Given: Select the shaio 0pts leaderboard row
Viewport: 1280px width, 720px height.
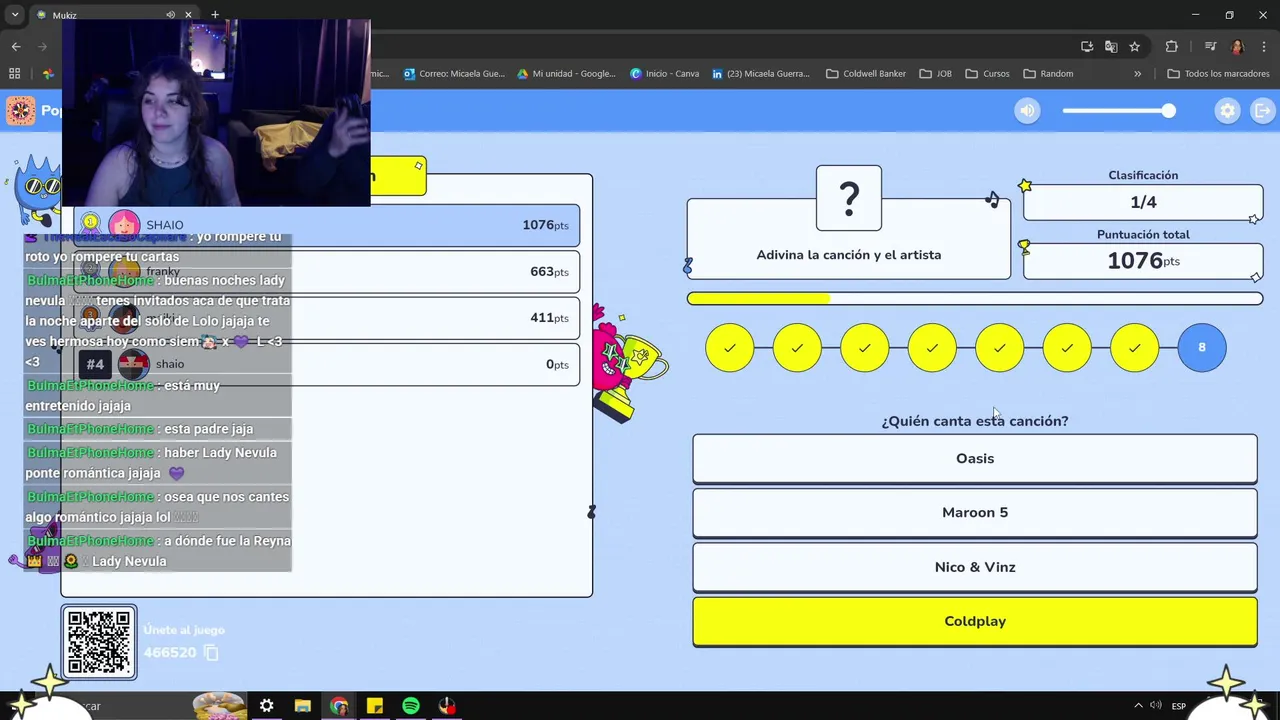Looking at the screenshot, I should click(x=327, y=364).
